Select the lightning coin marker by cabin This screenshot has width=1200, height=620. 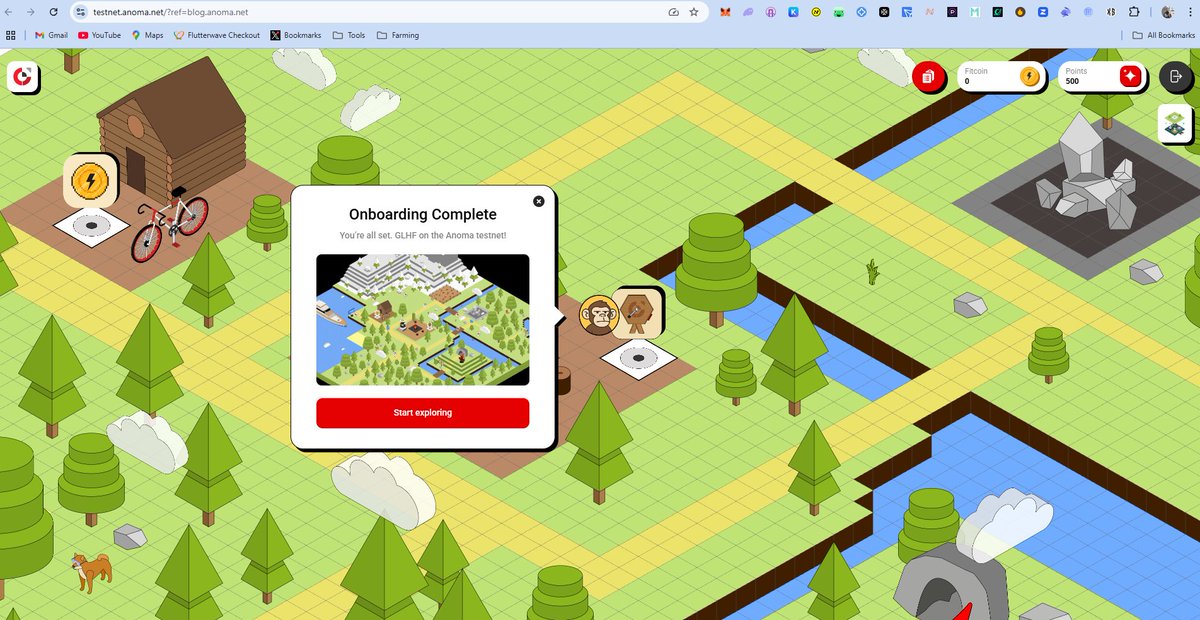[91, 181]
